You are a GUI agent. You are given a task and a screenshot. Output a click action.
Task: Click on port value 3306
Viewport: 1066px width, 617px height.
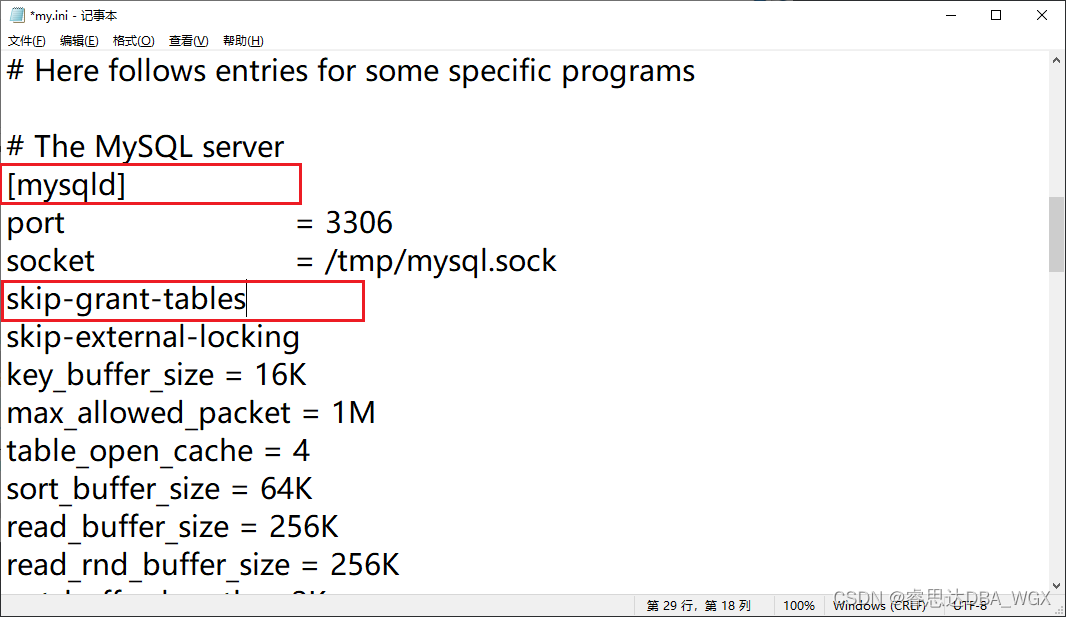[359, 223]
